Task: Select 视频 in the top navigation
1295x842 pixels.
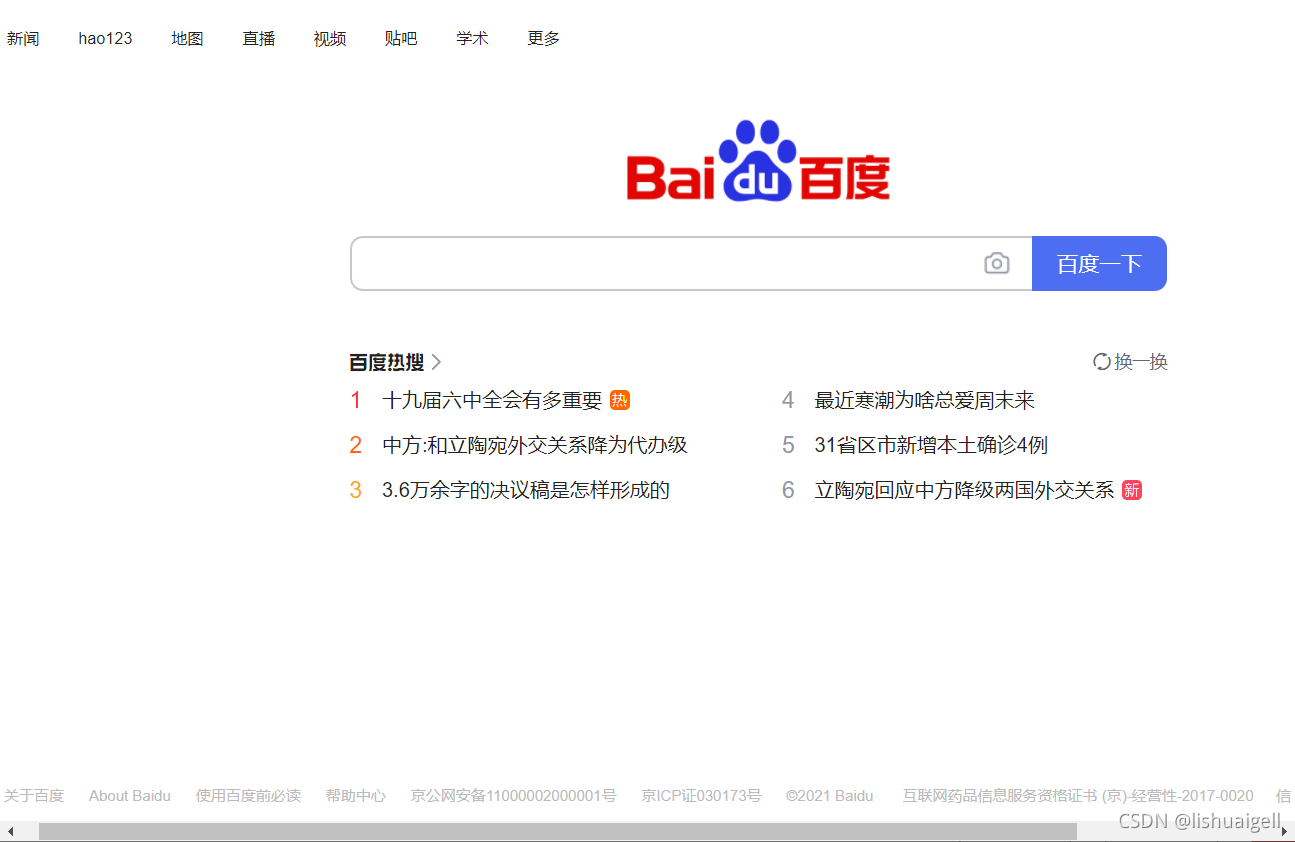Action: pyautogui.click(x=330, y=39)
